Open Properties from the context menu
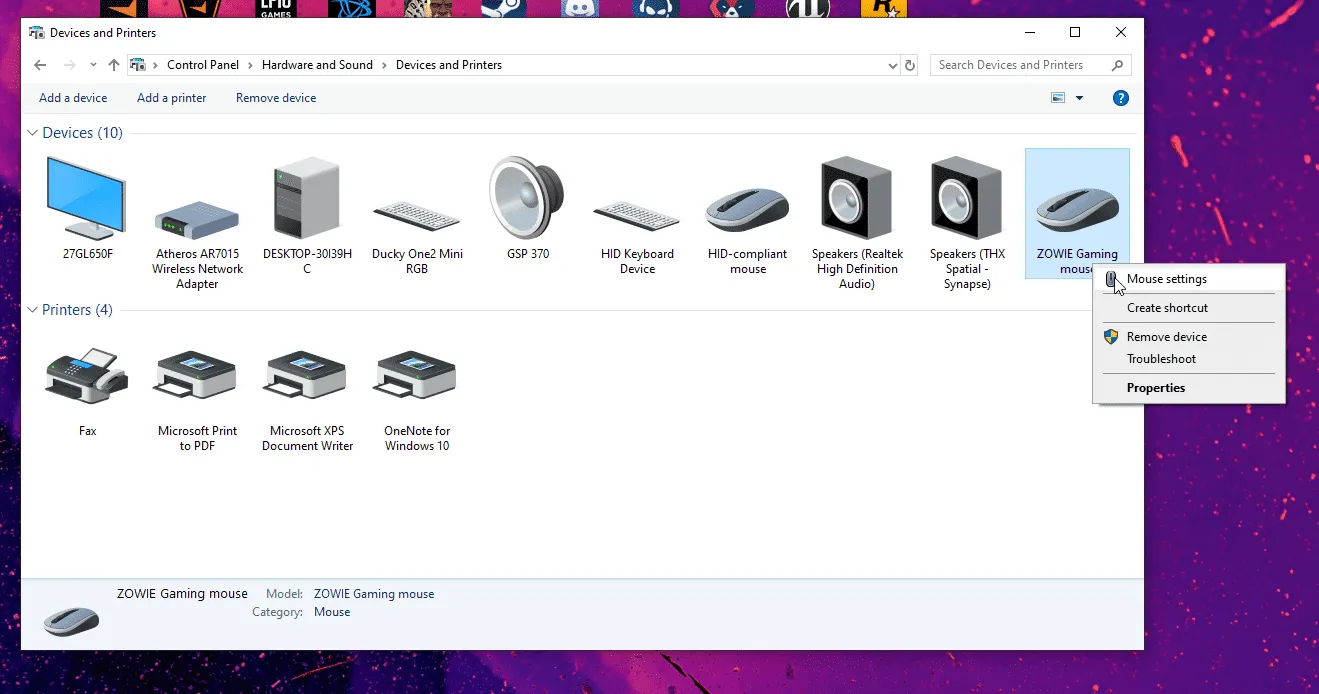 1156,388
